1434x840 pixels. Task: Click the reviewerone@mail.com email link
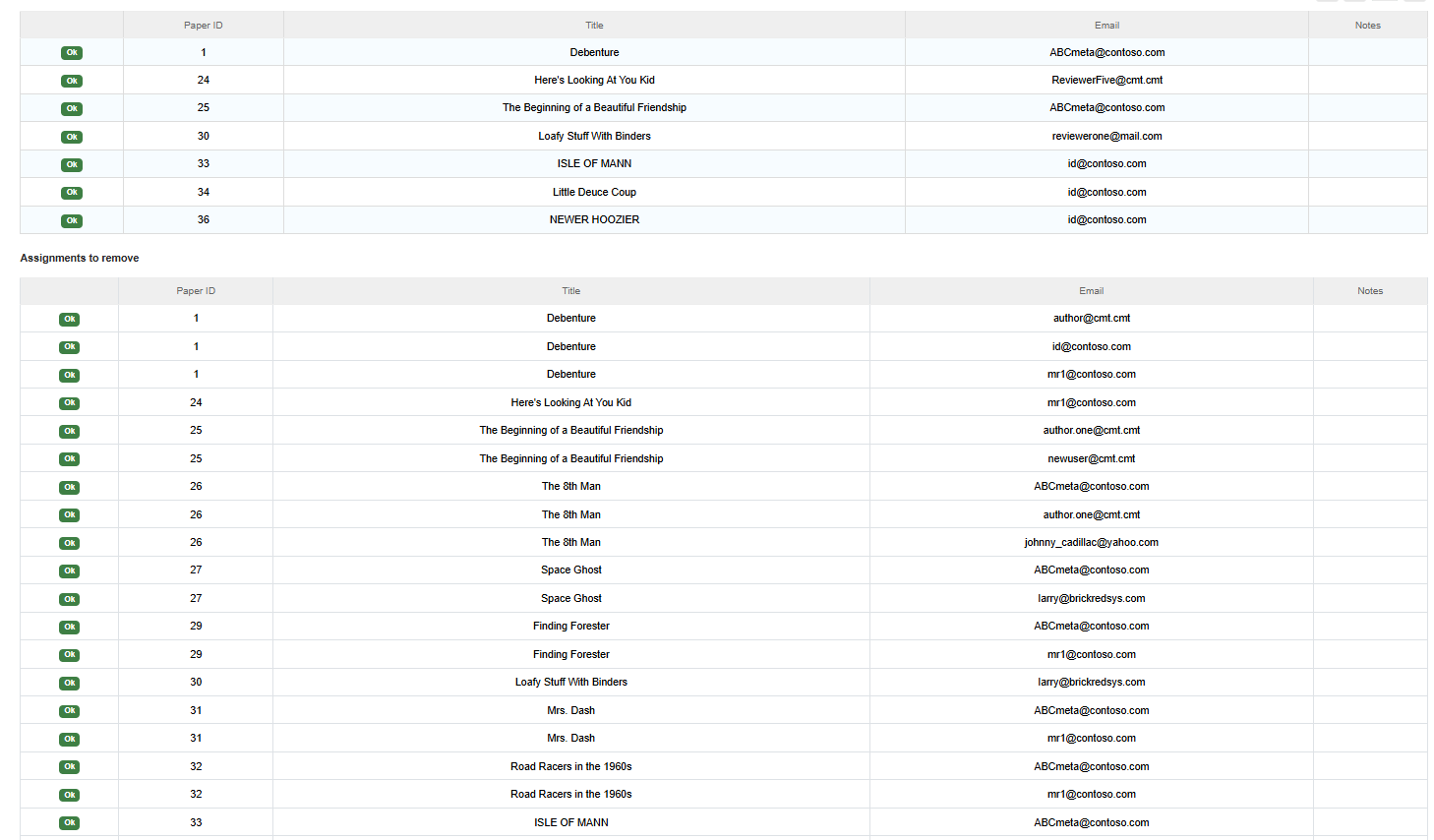pos(1107,136)
